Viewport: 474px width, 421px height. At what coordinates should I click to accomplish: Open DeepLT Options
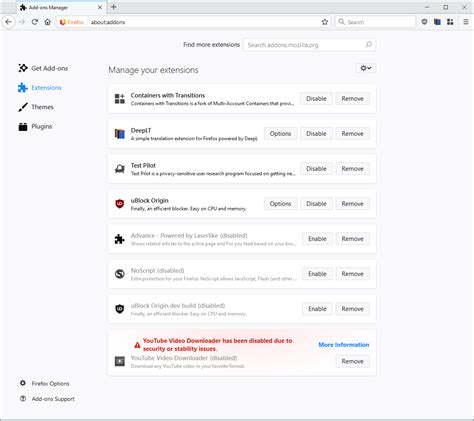pyautogui.click(x=280, y=134)
